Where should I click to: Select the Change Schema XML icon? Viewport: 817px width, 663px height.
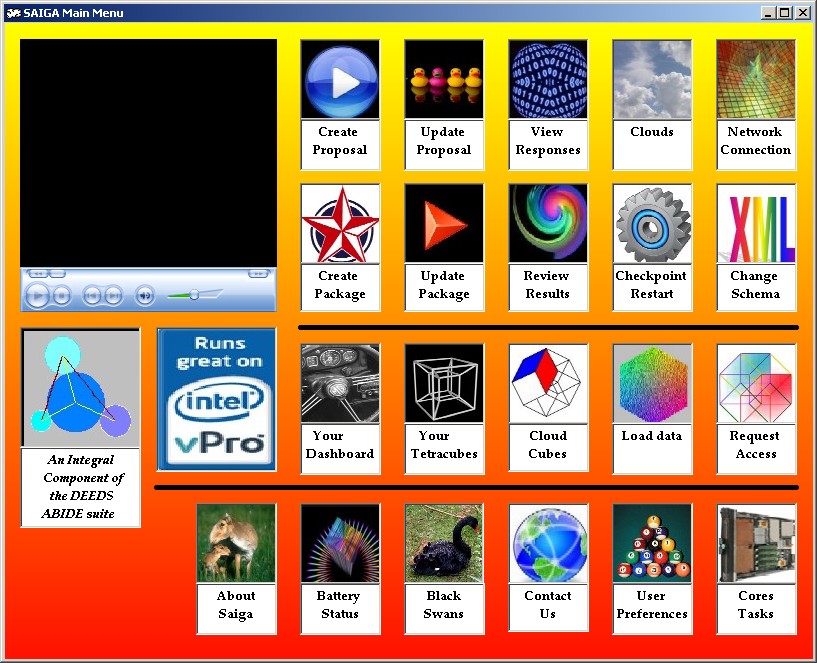[x=756, y=224]
